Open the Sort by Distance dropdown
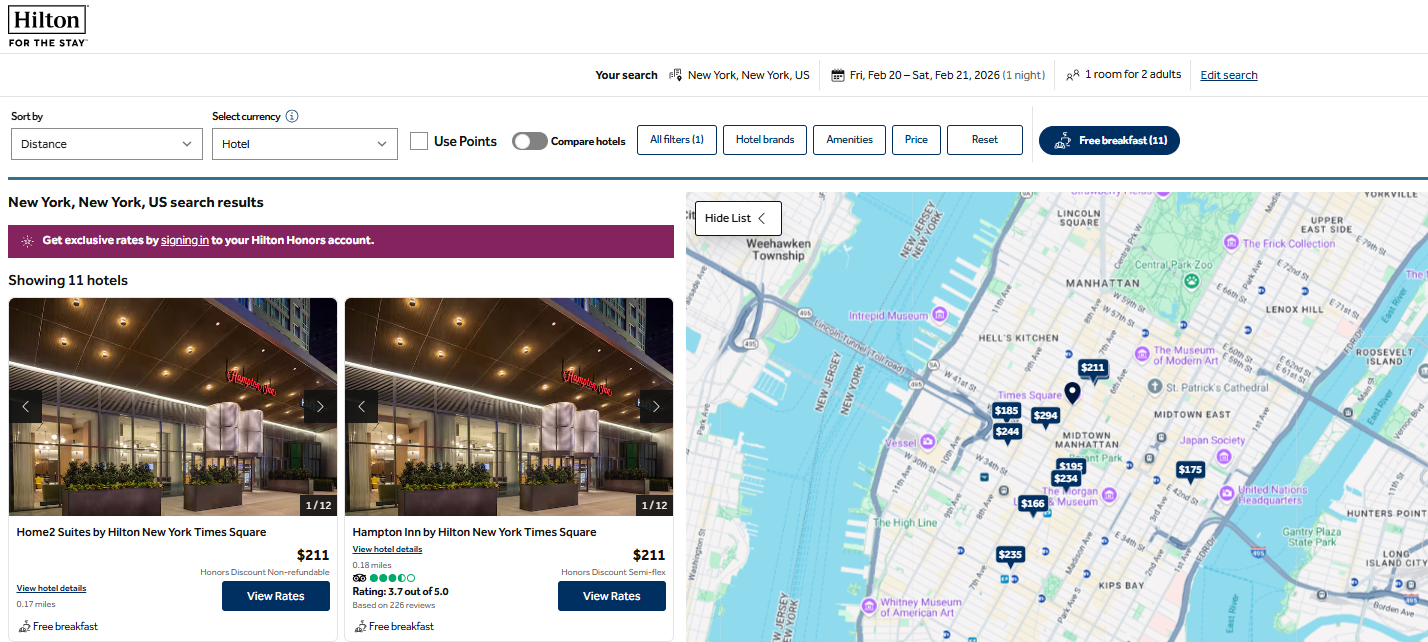The image size is (1428, 642). coord(105,144)
